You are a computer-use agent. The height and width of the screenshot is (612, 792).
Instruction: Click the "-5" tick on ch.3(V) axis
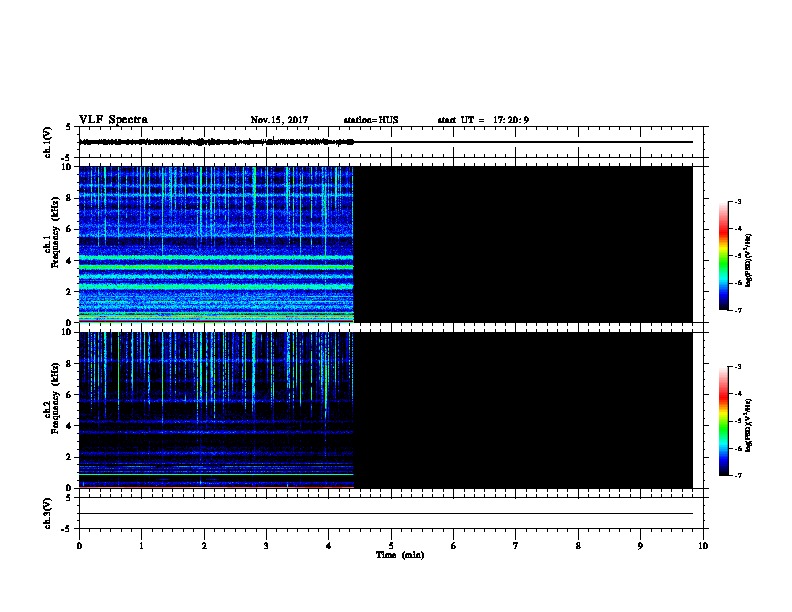coord(66,529)
